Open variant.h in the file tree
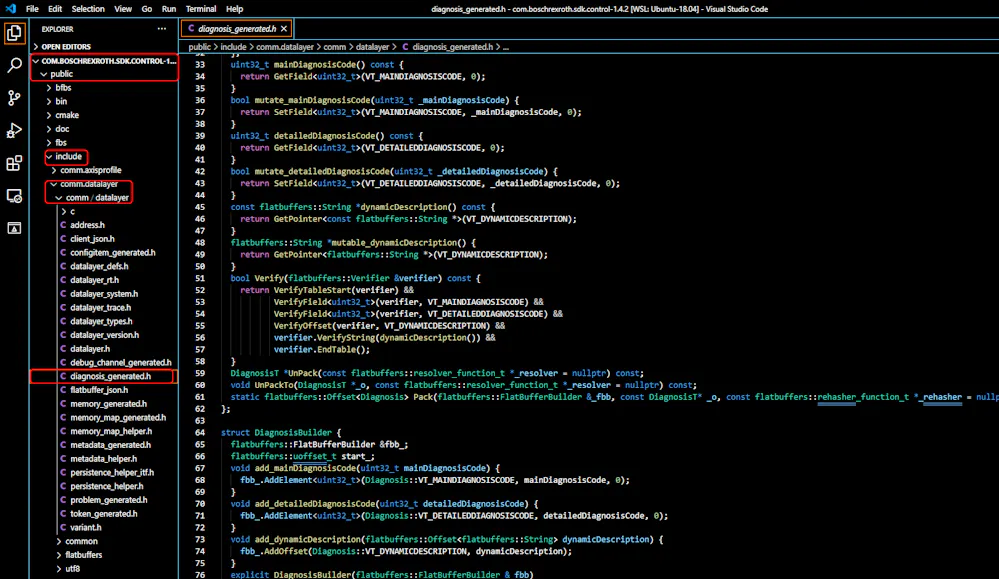Screen dimensions: 999x579 pos(85,527)
